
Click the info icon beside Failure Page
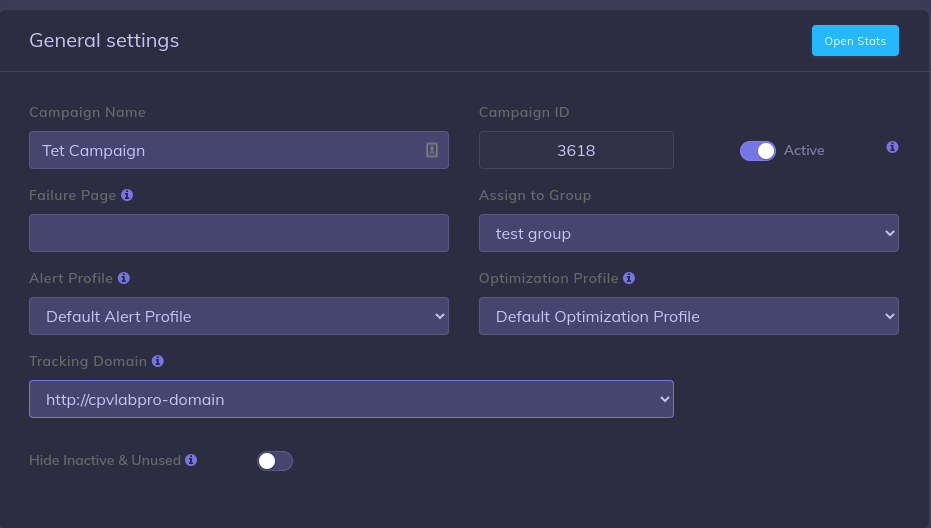[x=127, y=195]
